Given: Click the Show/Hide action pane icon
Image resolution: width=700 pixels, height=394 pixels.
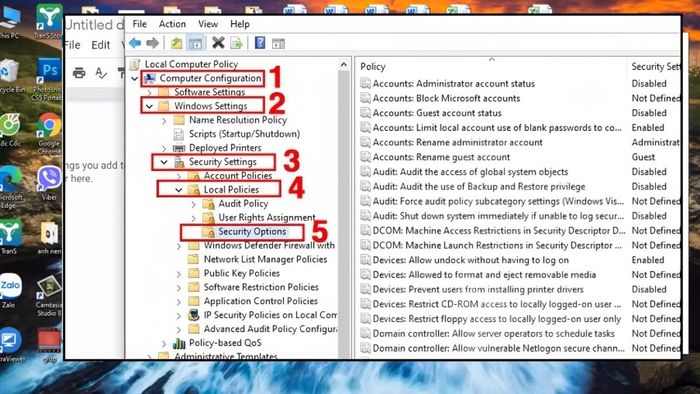Looking at the screenshot, I should (278, 43).
